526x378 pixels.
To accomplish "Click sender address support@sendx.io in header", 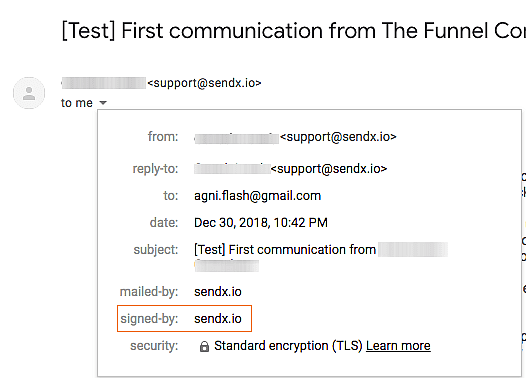I will coord(204,83).
